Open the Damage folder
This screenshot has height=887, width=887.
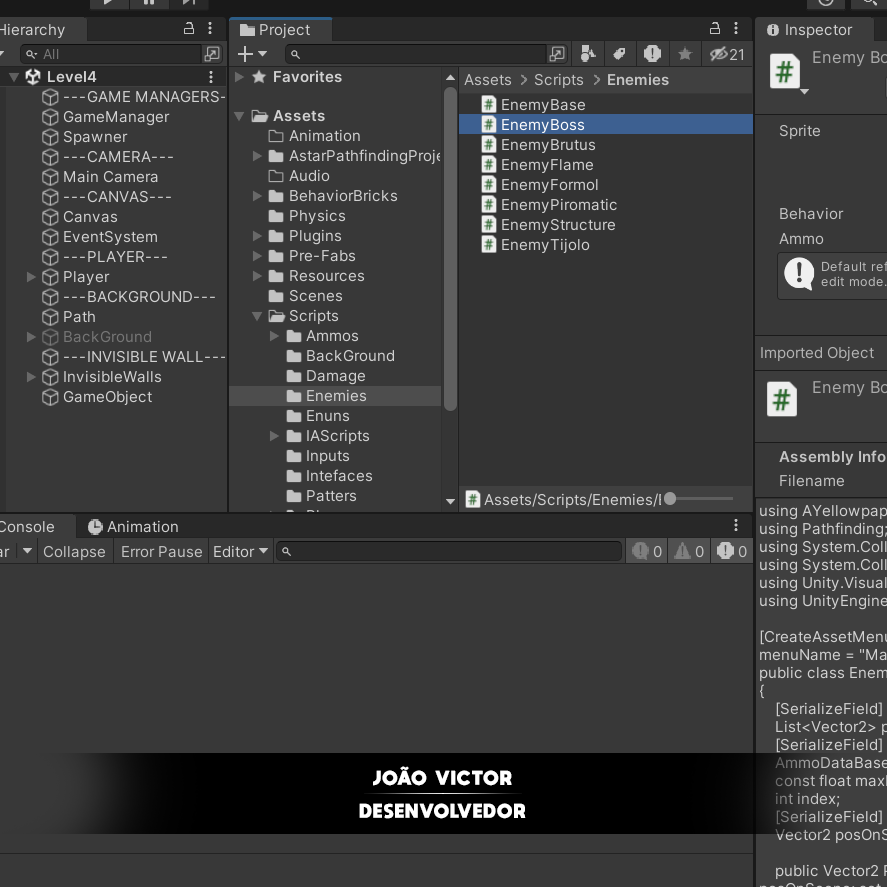[335, 376]
